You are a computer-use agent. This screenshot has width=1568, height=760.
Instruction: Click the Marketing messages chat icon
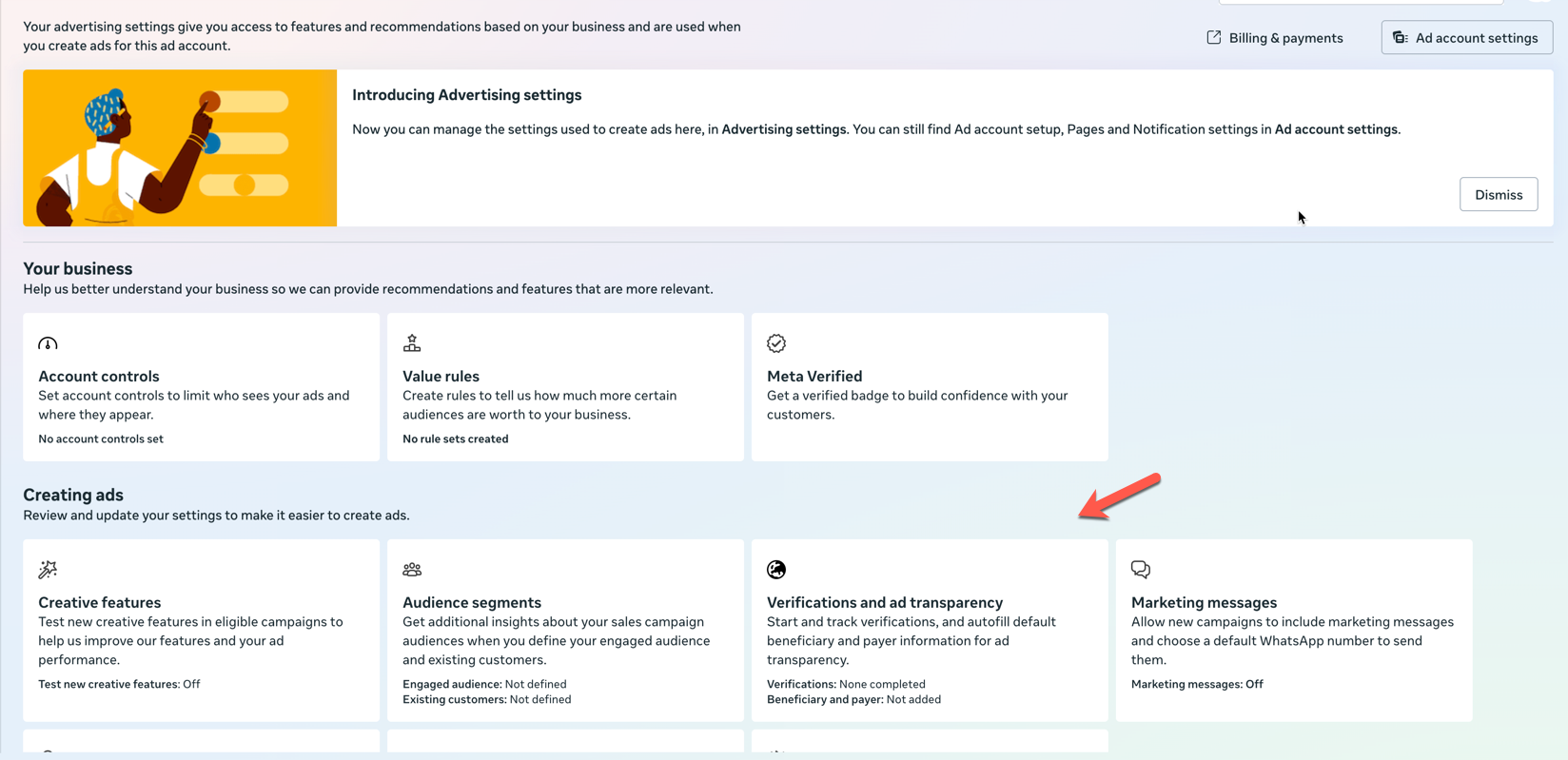pos(1141,570)
